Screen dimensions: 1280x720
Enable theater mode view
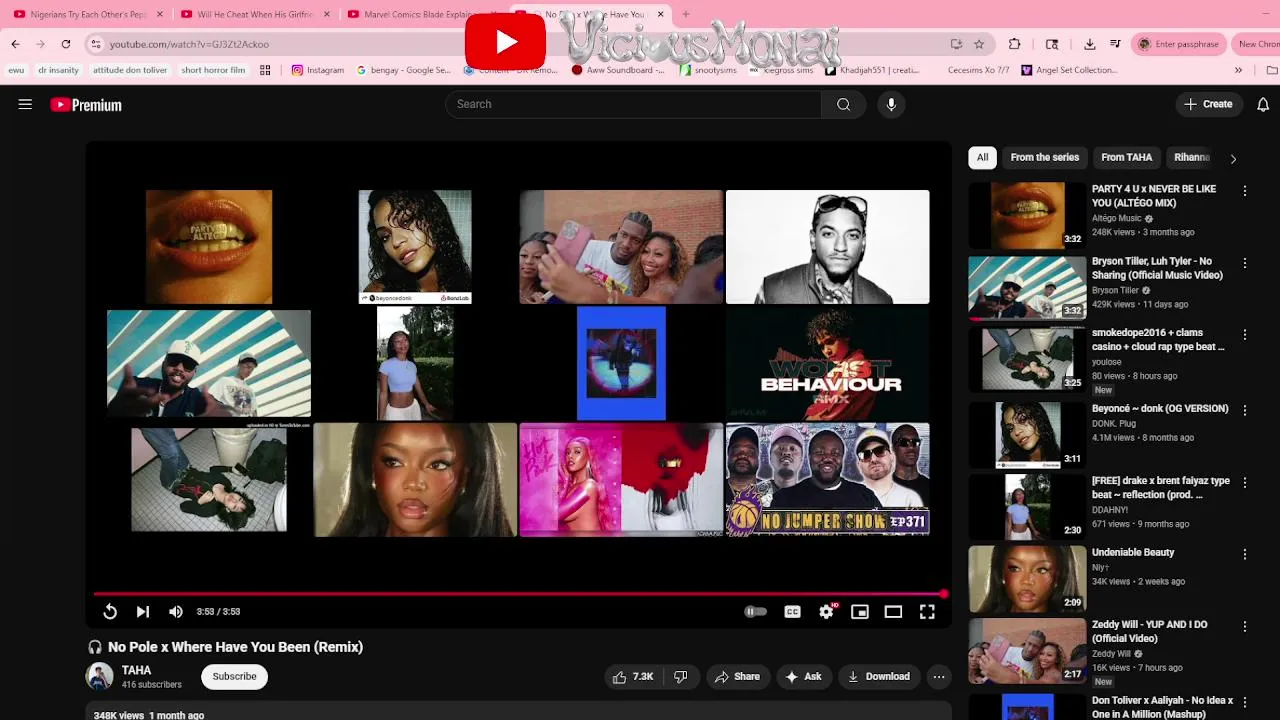pyautogui.click(x=893, y=612)
